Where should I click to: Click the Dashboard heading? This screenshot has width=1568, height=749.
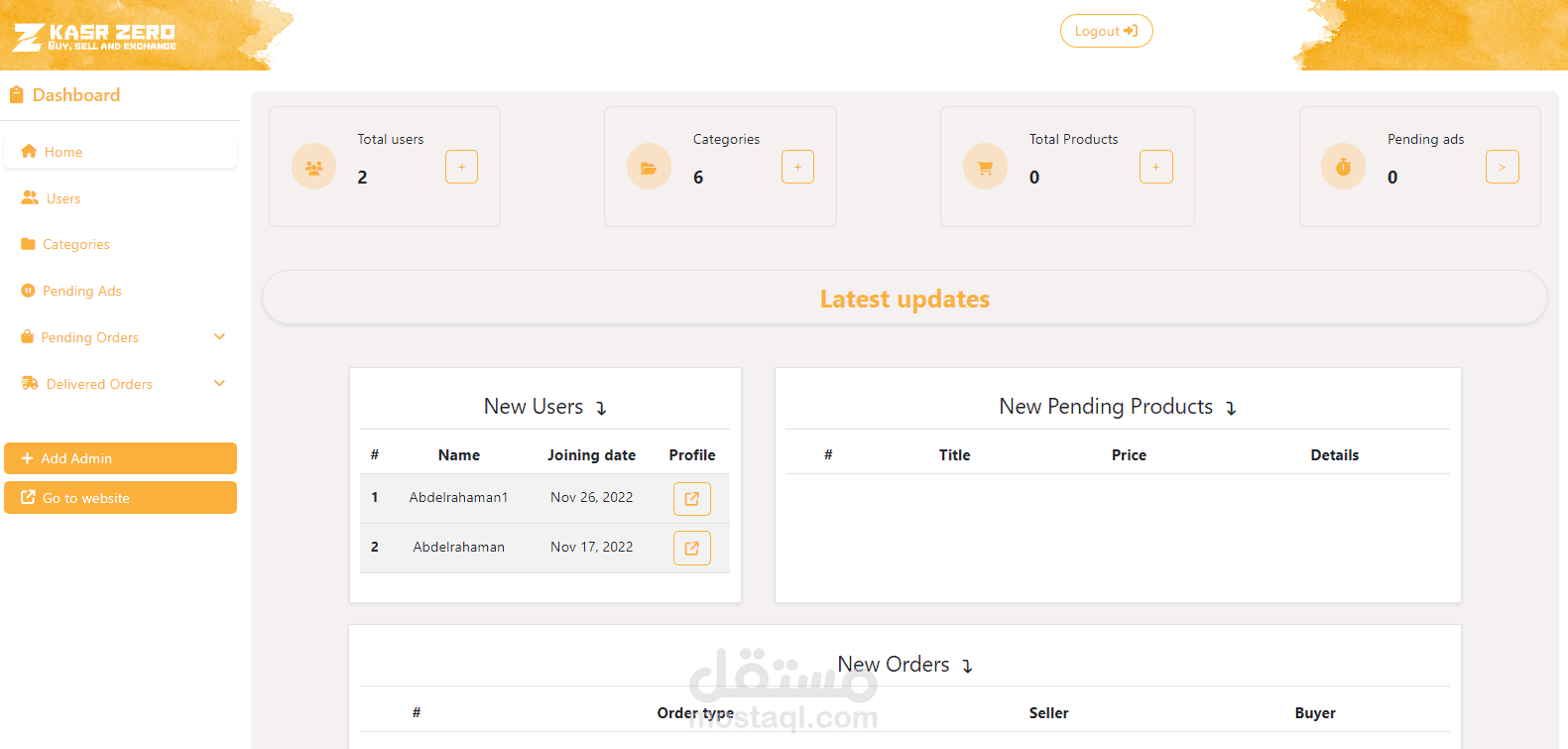[76, 95]
